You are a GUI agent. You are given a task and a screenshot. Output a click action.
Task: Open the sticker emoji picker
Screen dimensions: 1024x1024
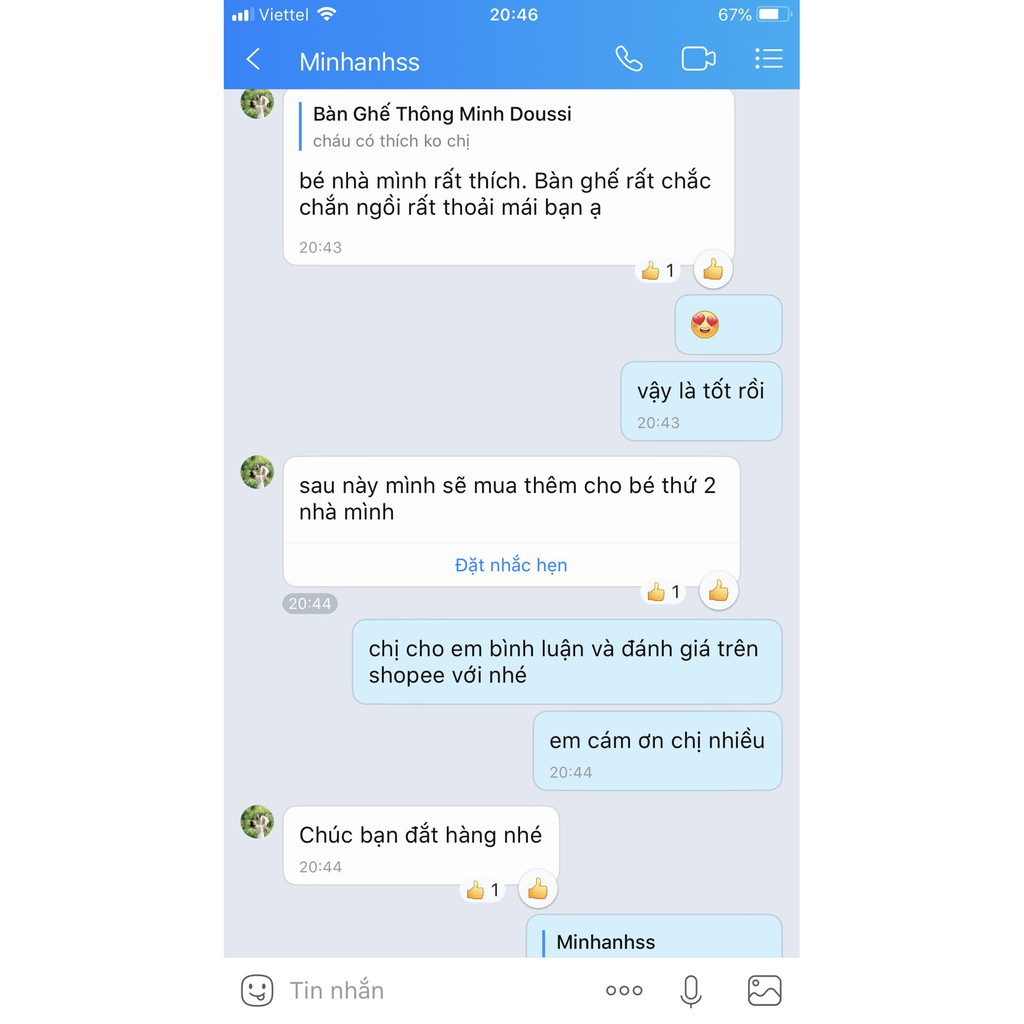pos(257,990)
